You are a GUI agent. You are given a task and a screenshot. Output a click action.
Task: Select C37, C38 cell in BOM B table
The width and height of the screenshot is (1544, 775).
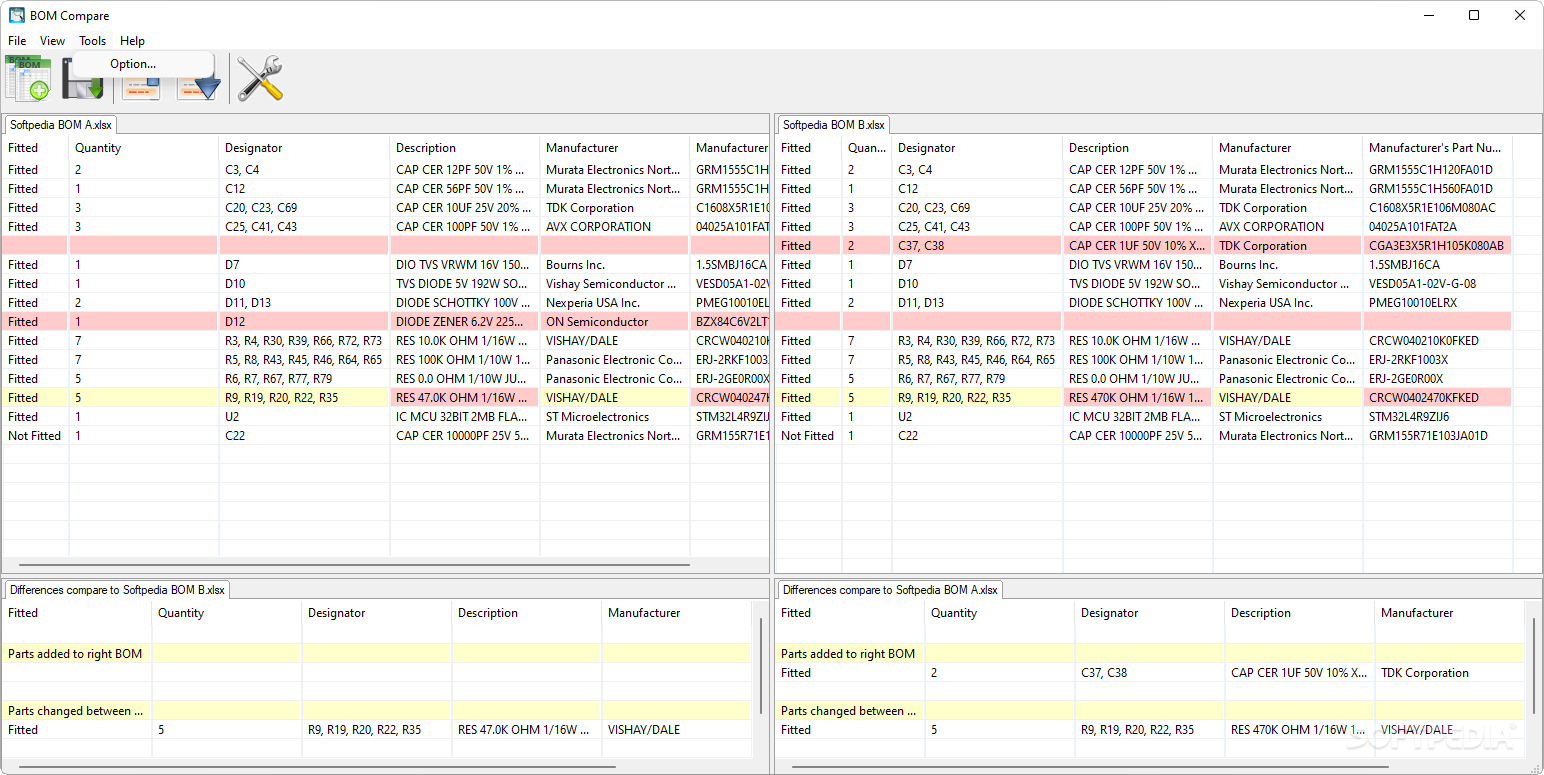coord(977,246)
